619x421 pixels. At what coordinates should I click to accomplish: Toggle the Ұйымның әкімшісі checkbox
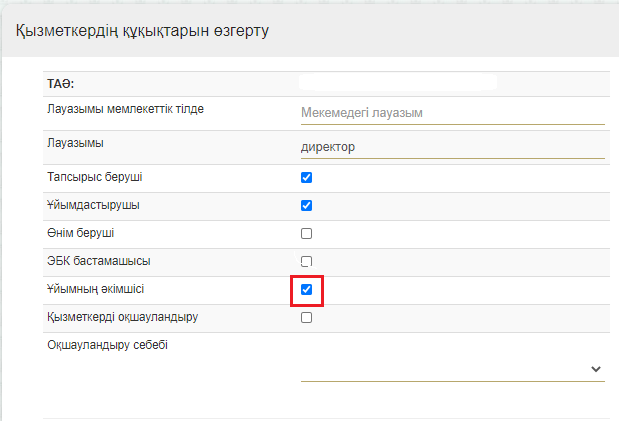pyautogui.click(x=307, y=290)
